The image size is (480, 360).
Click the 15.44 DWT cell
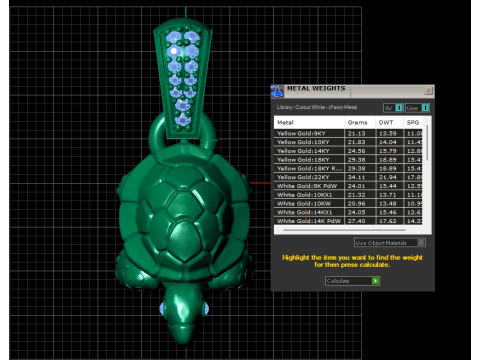pyautogui.click(x=389, y=186)
